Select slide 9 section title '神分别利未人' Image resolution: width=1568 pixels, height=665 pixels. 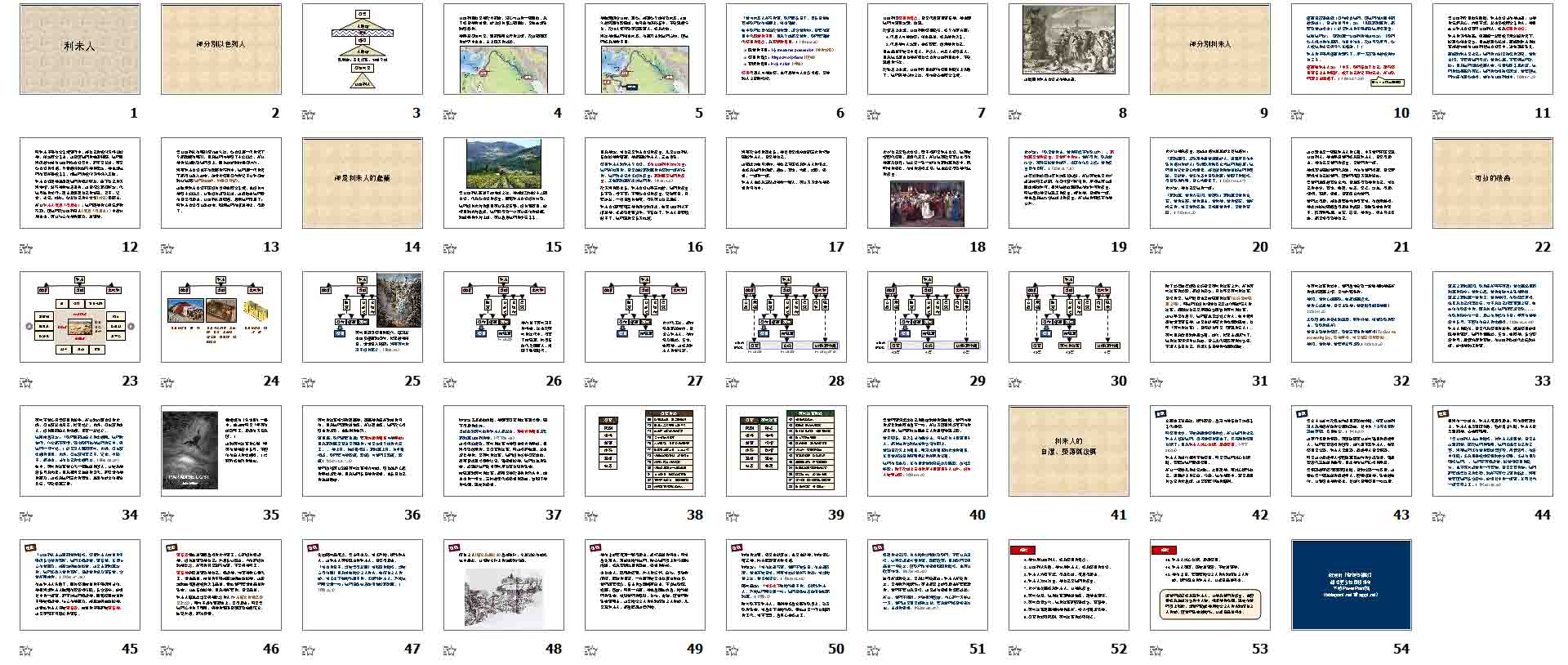(x=1210, y=48)
